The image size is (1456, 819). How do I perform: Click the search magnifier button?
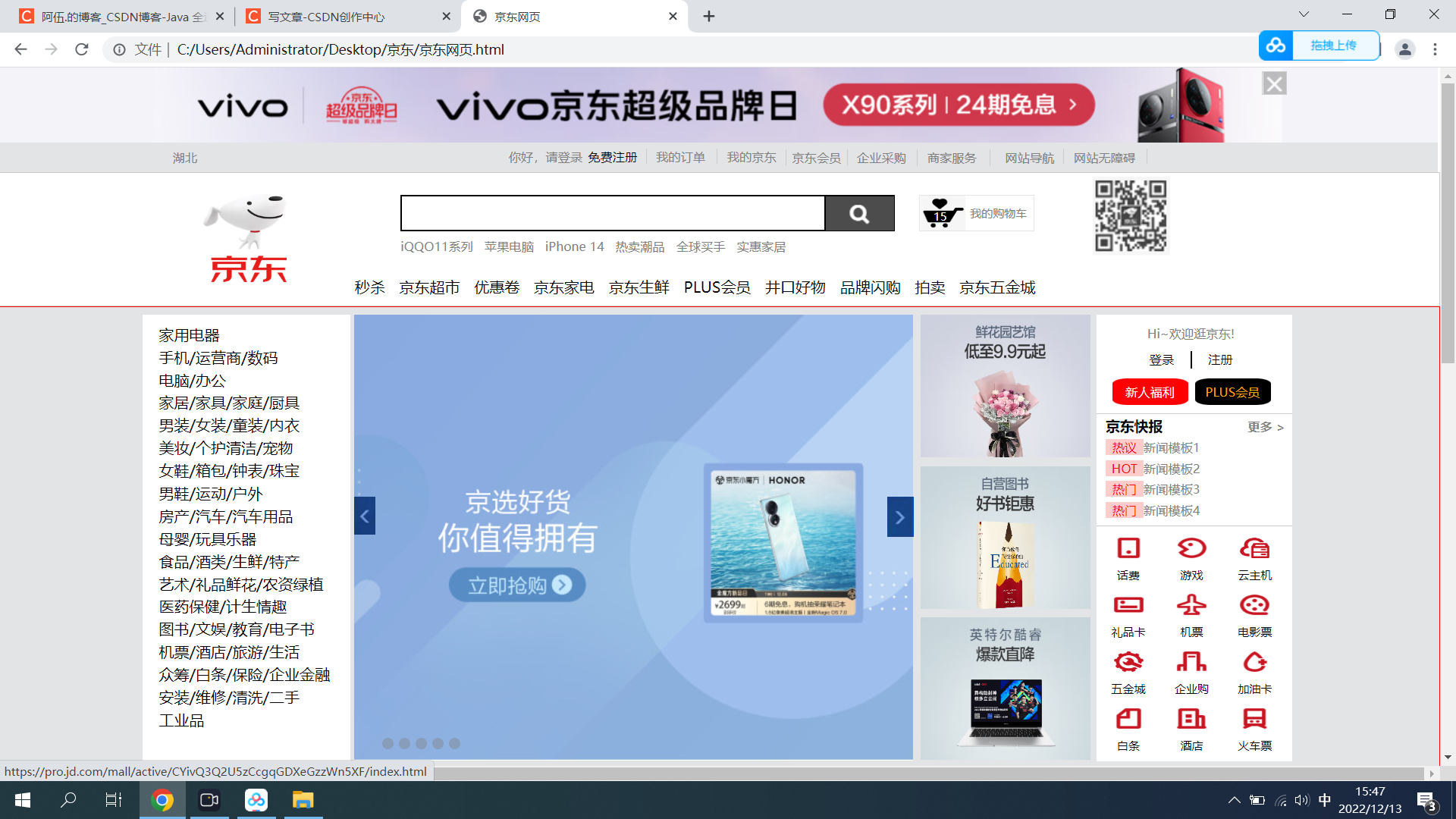(x=859, y=214)
